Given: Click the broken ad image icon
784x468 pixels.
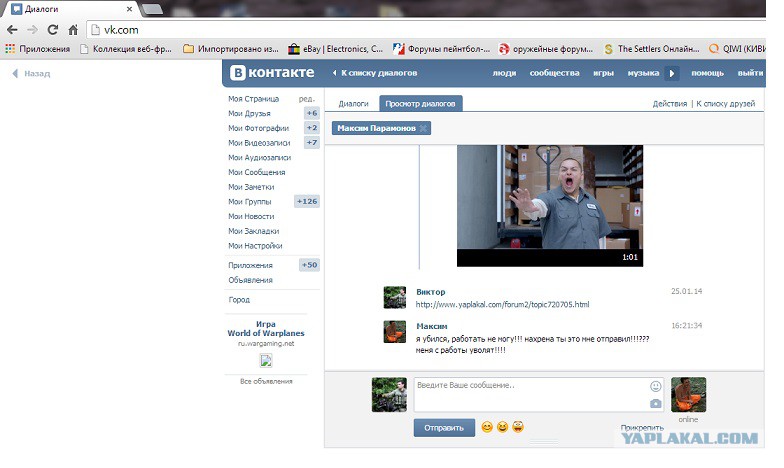Looking at the screenshot, I should [x=266, y=360].
